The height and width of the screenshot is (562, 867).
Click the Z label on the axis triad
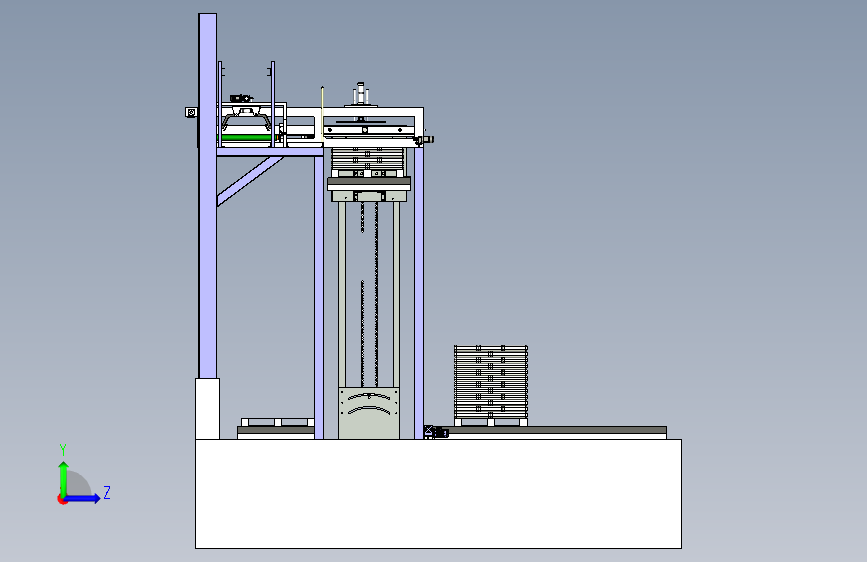coord(107,492)
